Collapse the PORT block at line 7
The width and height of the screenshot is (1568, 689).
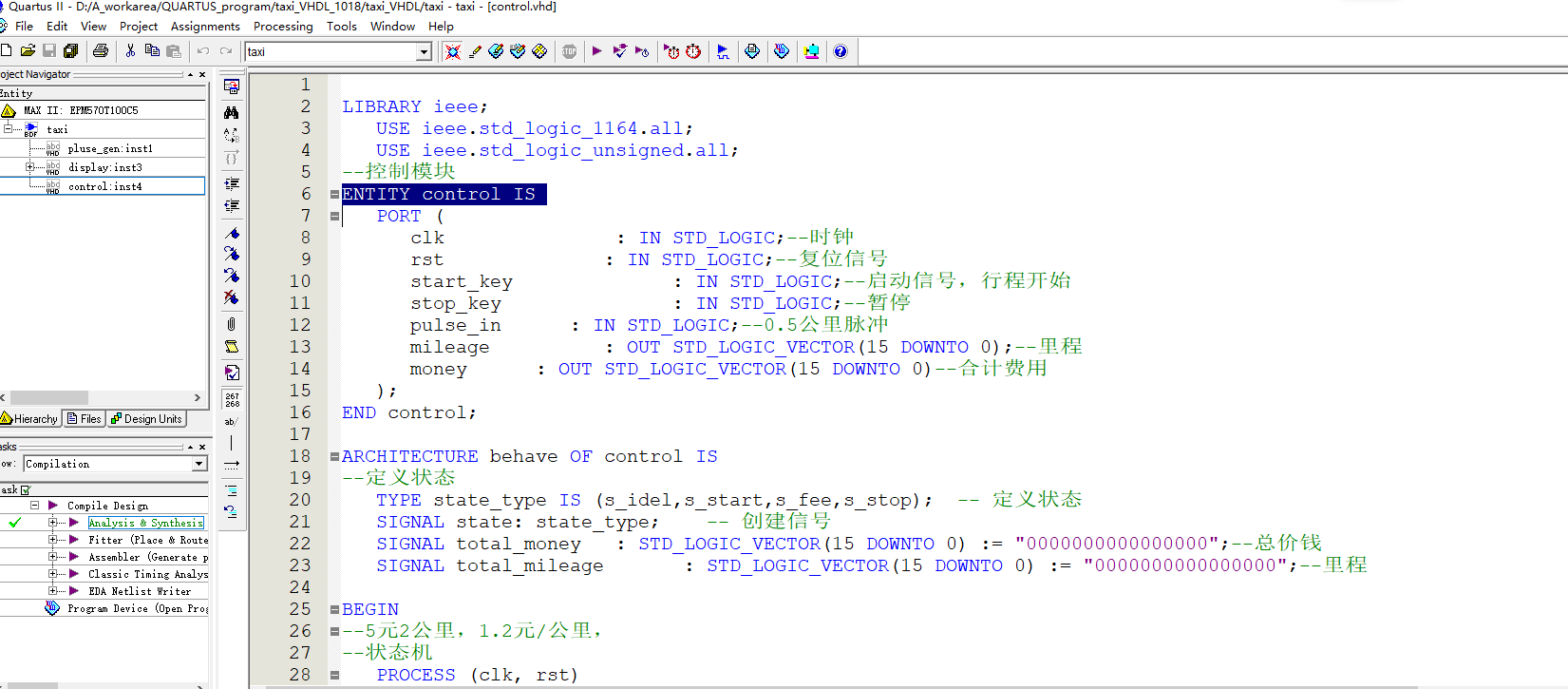pos(334,216)
